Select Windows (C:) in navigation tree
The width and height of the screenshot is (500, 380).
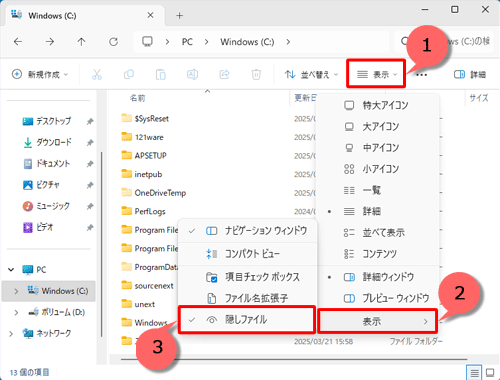[49, 291]
